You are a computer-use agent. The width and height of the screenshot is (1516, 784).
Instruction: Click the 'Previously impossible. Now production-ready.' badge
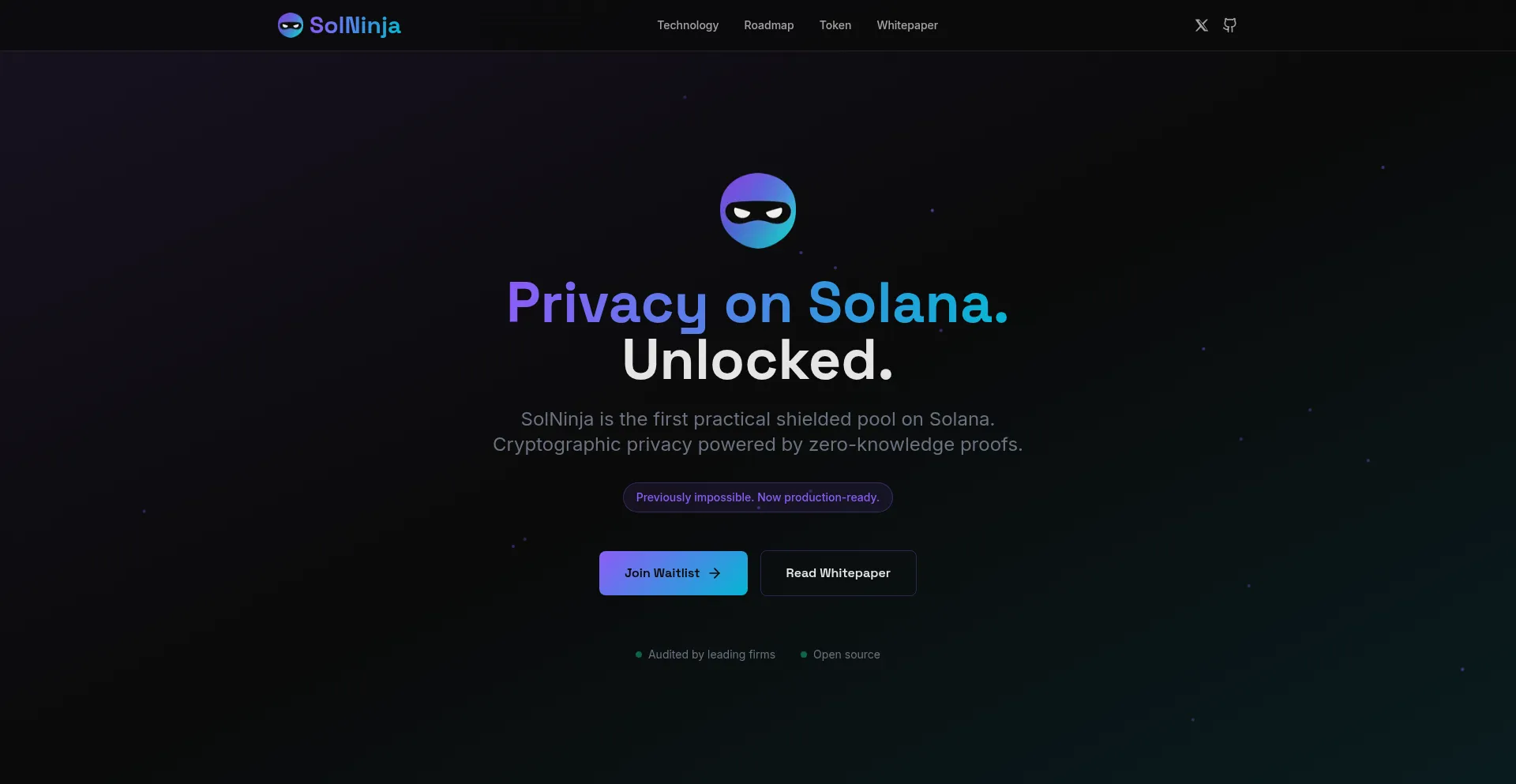(x=758, y=497)
